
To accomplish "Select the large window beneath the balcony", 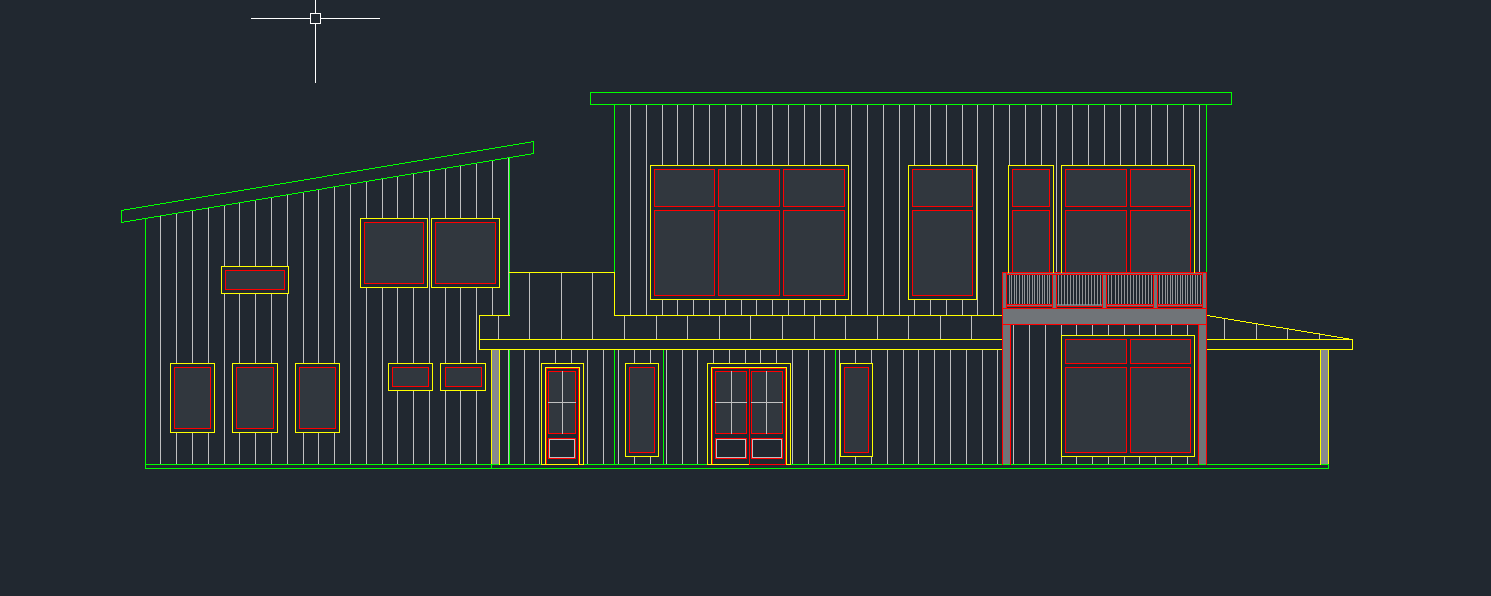I will pyautogui.click(x=1128, y=396).
